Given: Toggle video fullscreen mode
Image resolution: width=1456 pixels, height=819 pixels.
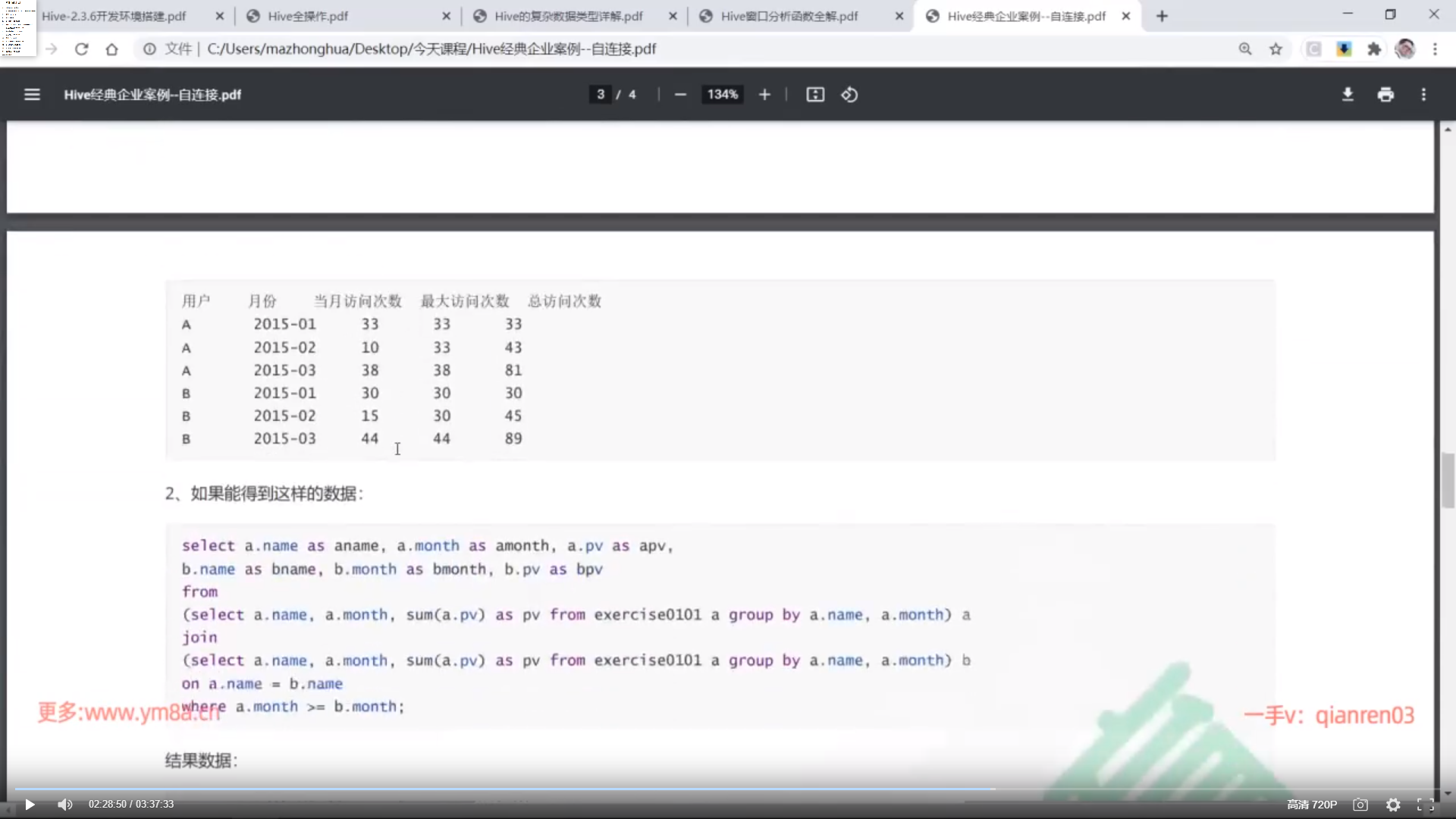Looking at the screenshot, I should coord(1426,805).
